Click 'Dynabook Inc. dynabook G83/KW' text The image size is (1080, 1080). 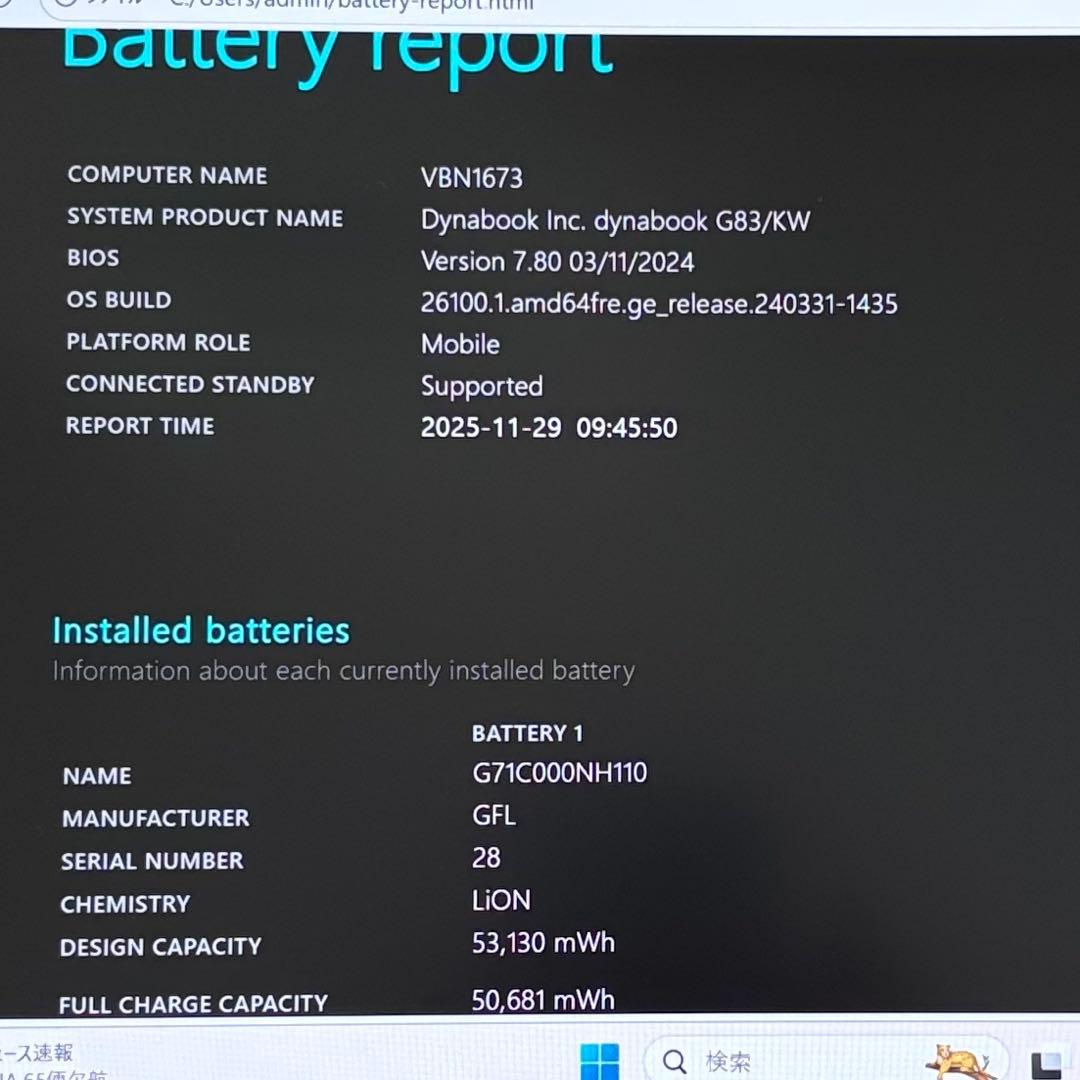tap(615, 220)
